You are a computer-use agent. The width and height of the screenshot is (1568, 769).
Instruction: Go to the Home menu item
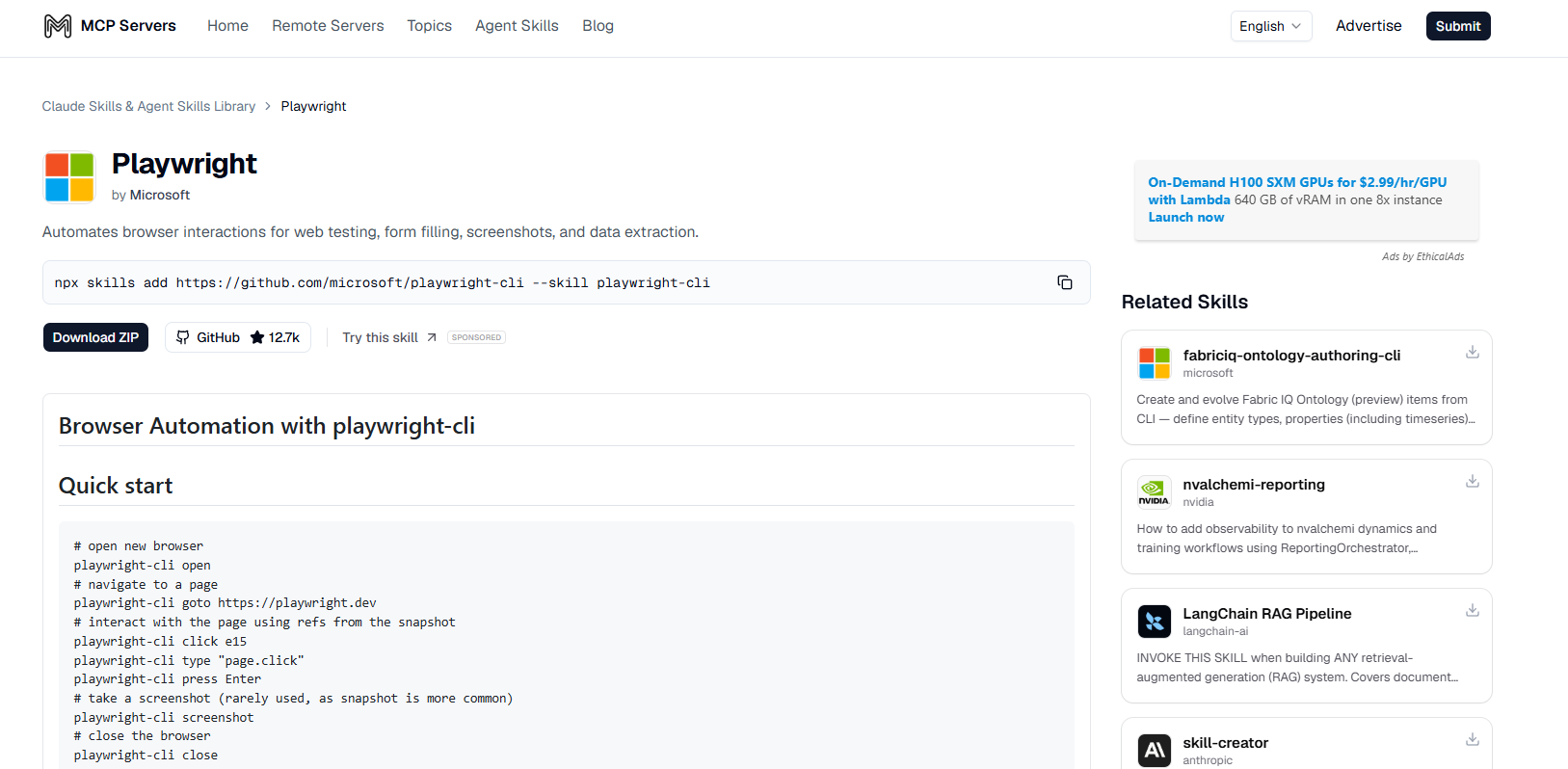(x=227, y=26)
